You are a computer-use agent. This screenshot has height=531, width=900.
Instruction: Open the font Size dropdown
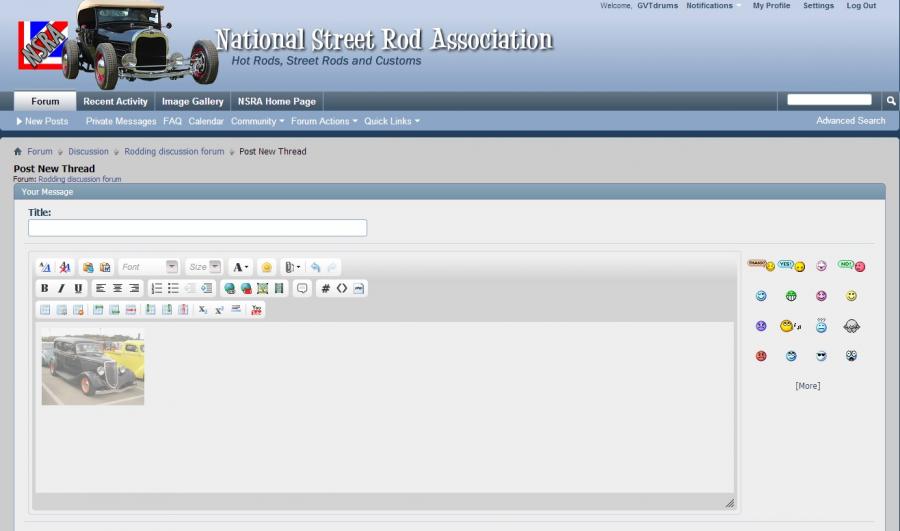click(x=203, y=267)
